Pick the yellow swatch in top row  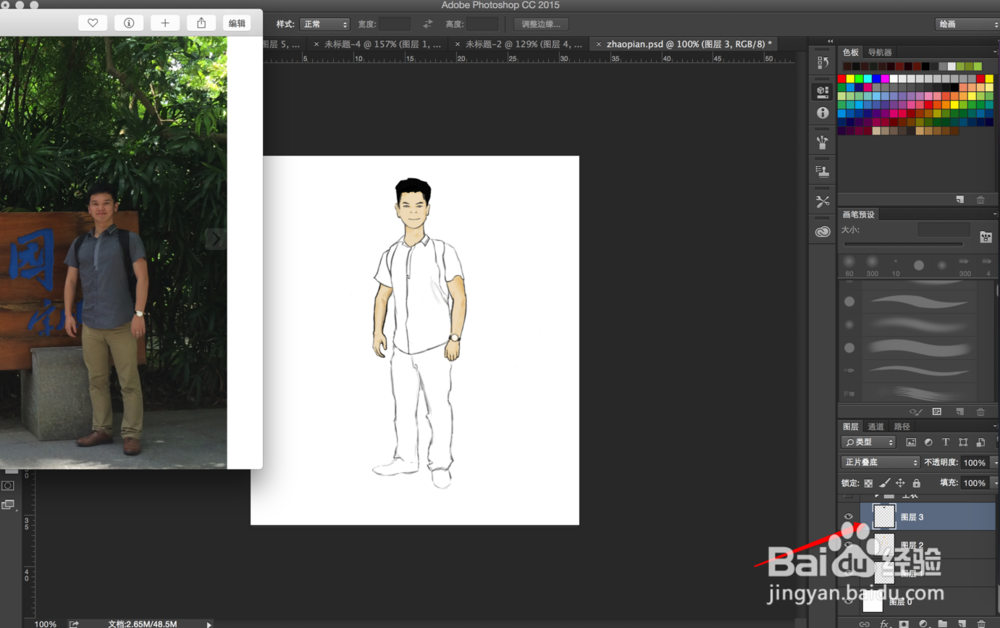click(851, 79)
